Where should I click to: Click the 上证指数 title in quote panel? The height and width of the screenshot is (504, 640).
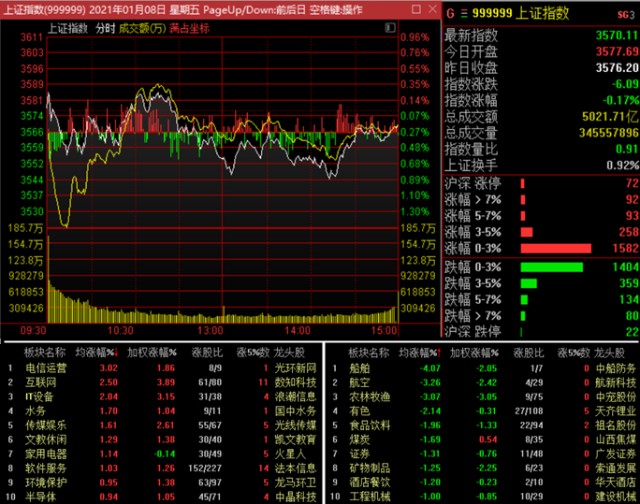click(545, 14)
